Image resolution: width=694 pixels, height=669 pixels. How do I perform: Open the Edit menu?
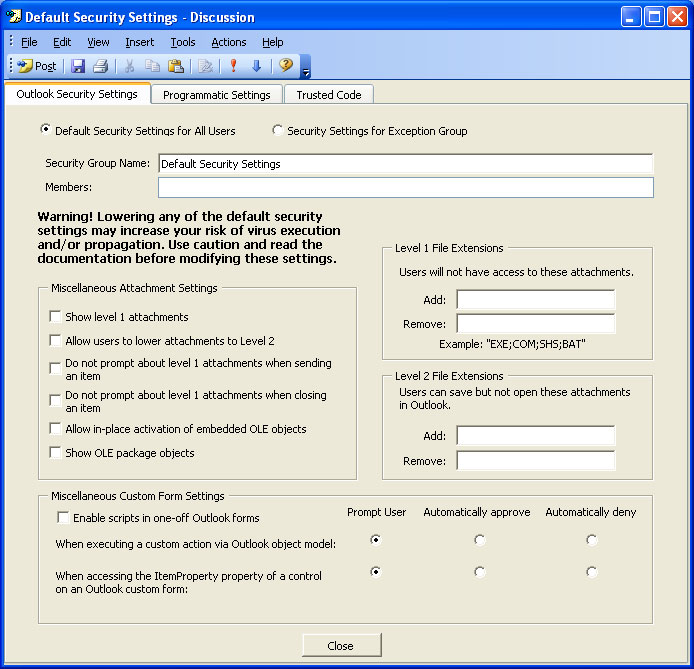(x=62, y=42)
